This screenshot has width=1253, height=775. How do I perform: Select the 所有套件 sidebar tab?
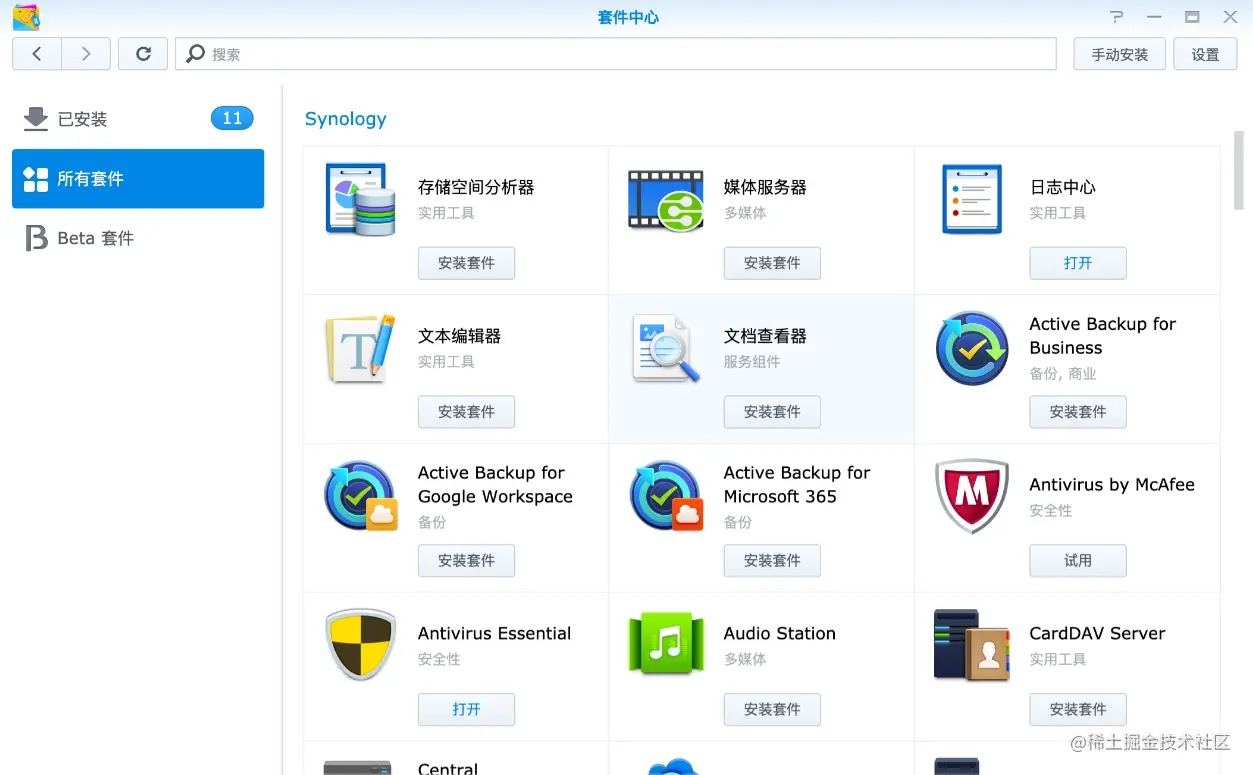click(138, 179)
